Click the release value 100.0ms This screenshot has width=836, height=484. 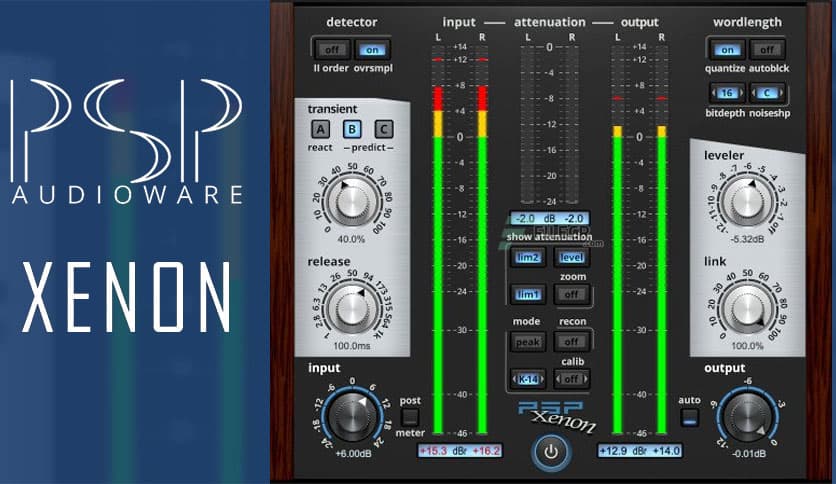(x=352, y=346)
